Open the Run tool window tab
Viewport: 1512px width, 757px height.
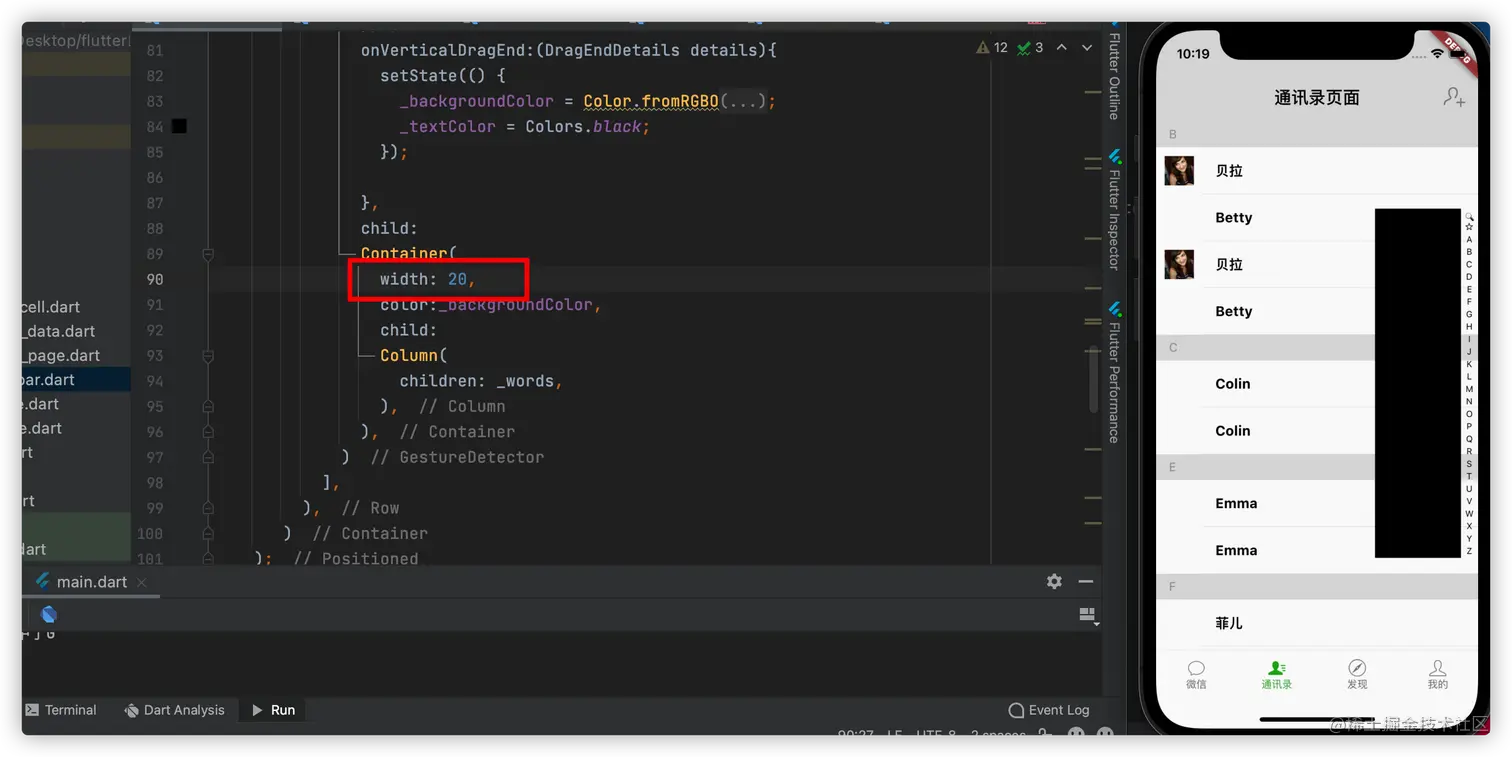pos(273,710)
